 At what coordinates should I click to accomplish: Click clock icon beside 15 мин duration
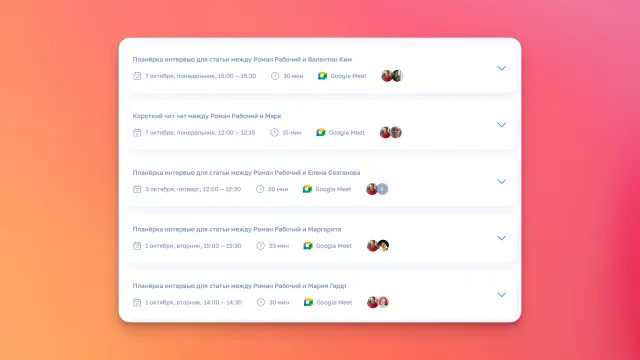(274, 132)
